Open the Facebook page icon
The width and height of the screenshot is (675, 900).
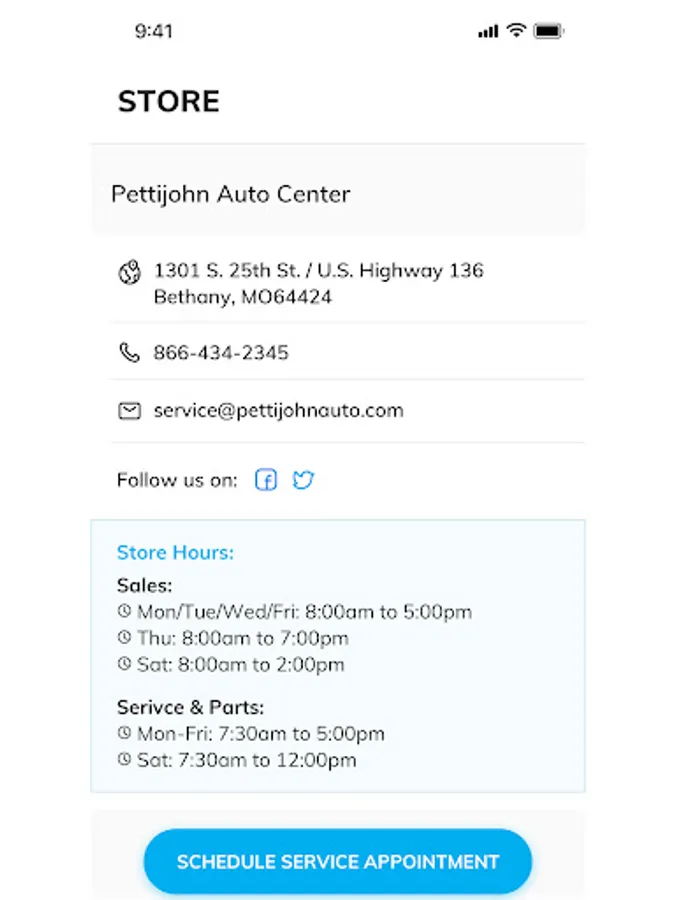[x=266, y=479]
